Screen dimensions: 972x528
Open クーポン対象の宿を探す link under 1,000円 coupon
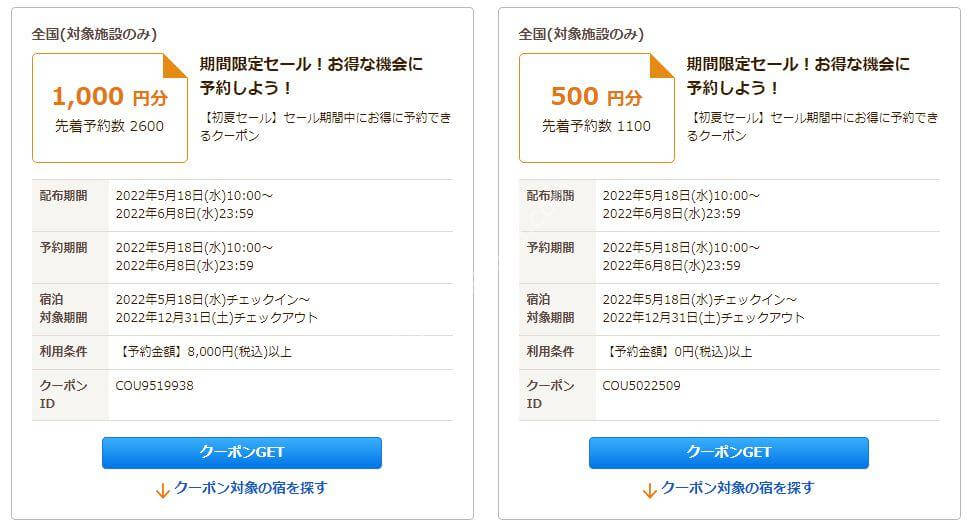click(x=250, y=488)
